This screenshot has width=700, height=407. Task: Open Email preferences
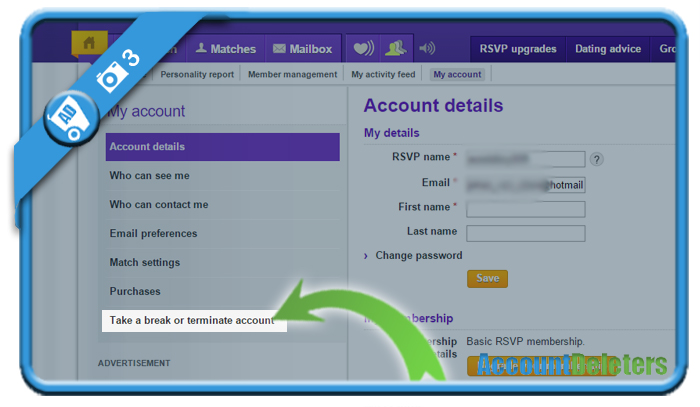(x=222, y=233)
